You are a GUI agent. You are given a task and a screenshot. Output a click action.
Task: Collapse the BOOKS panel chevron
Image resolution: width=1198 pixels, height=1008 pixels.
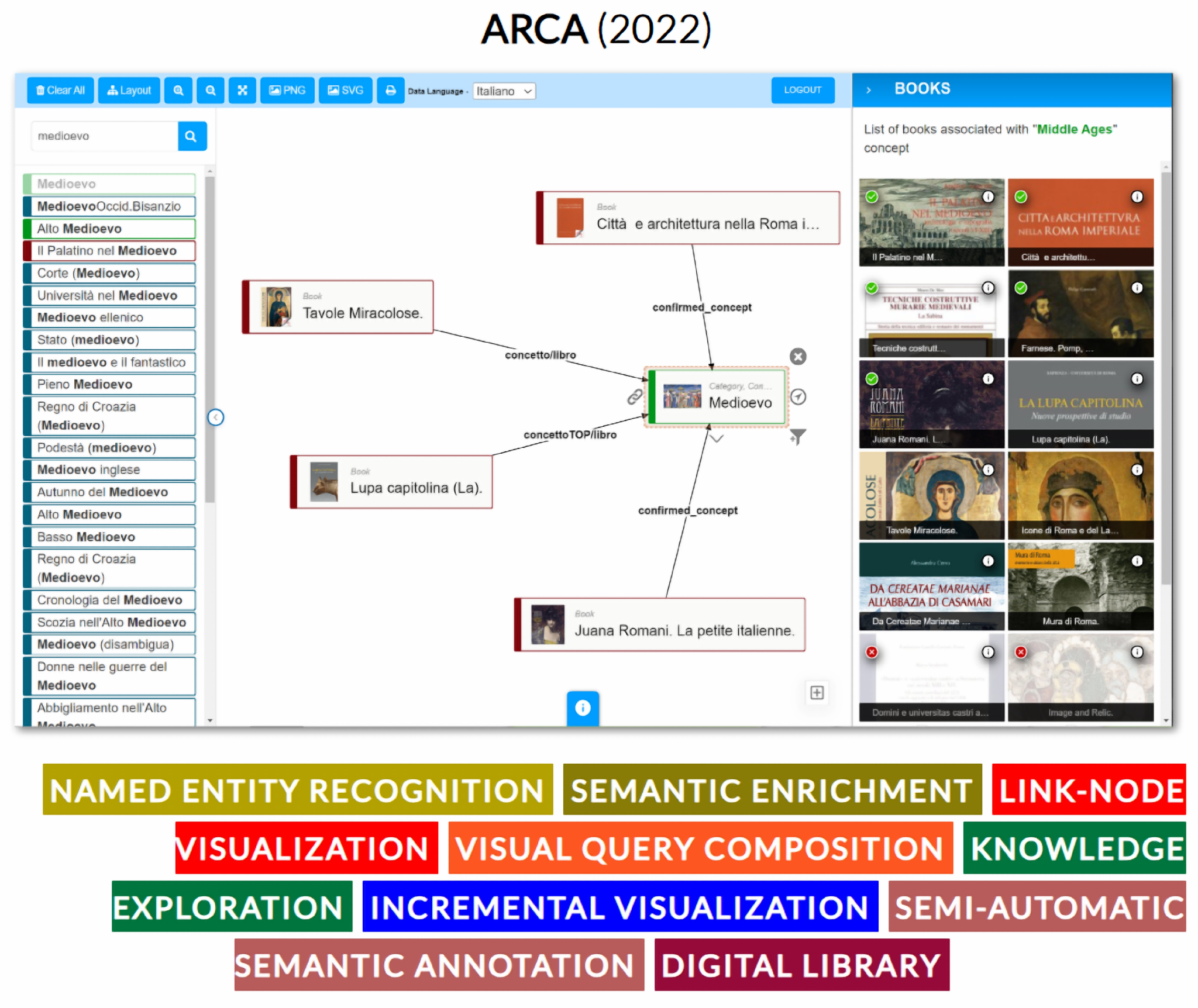click(x=869, y=90)
